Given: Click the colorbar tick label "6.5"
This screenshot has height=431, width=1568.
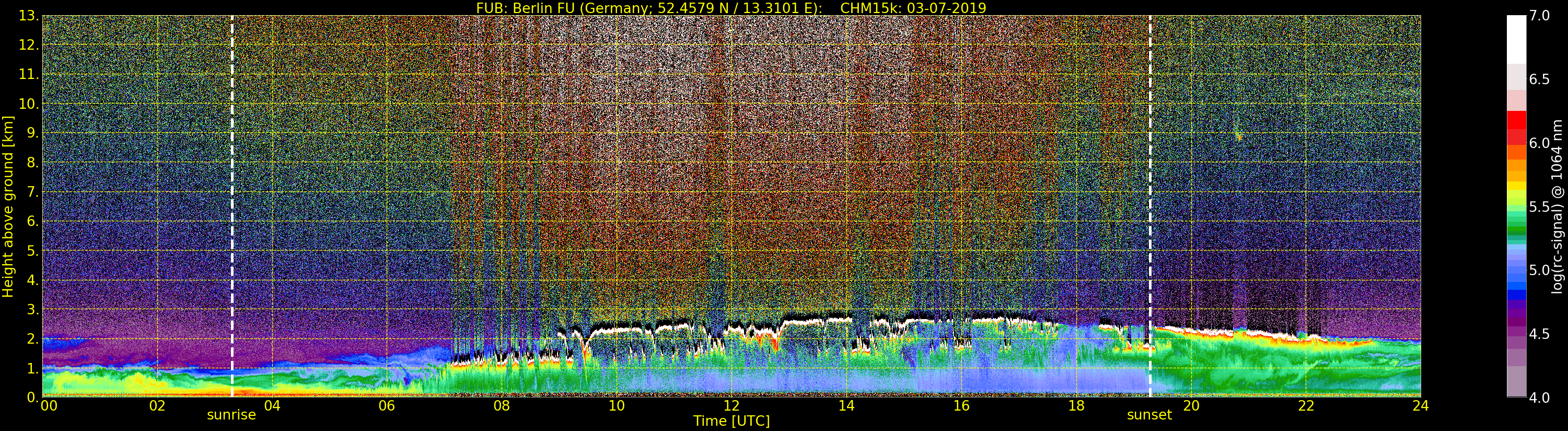Looking at the screenshot, I should [1539, 80].
